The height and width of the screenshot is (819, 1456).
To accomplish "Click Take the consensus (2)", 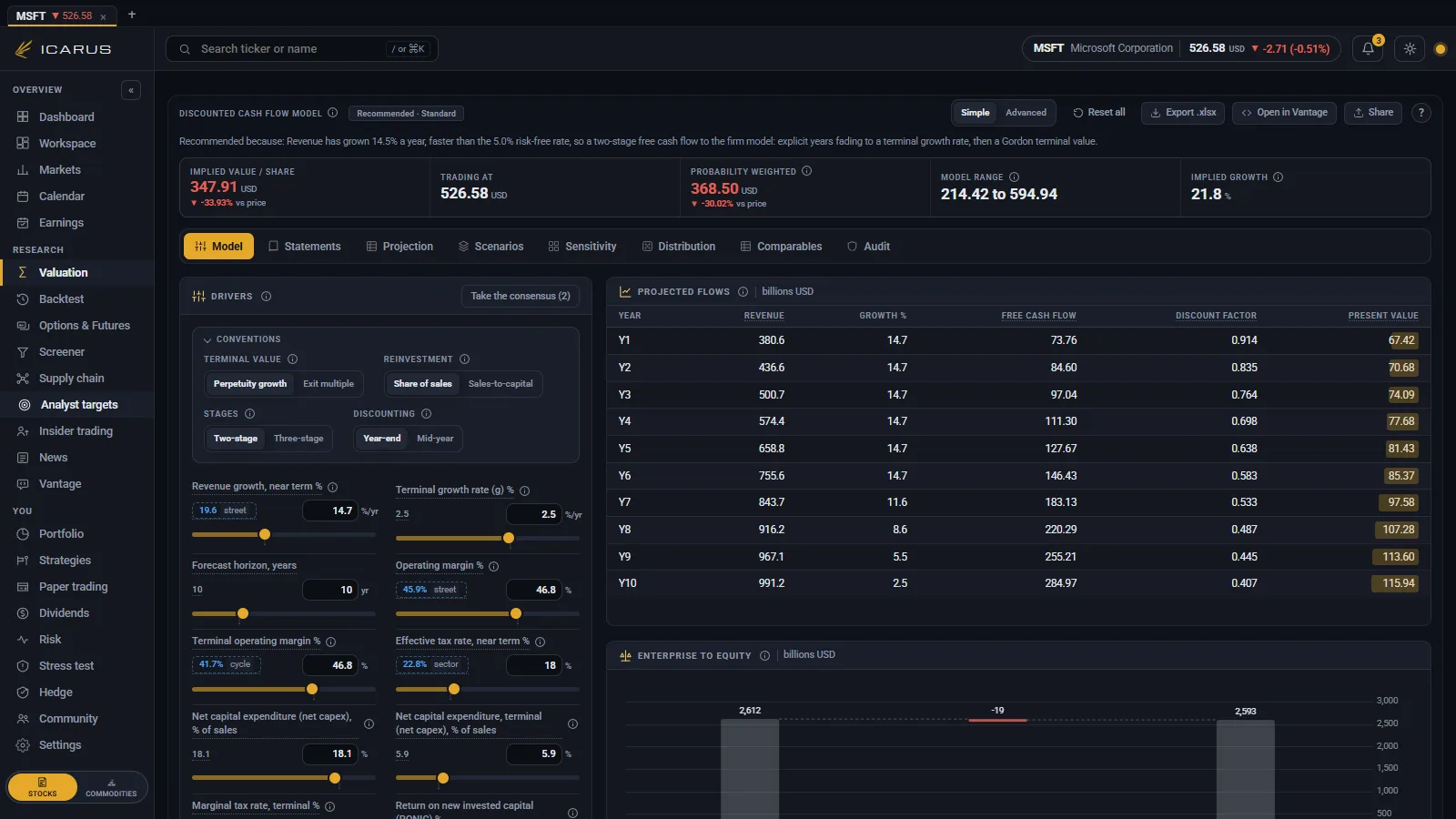I will click(521, 297).
